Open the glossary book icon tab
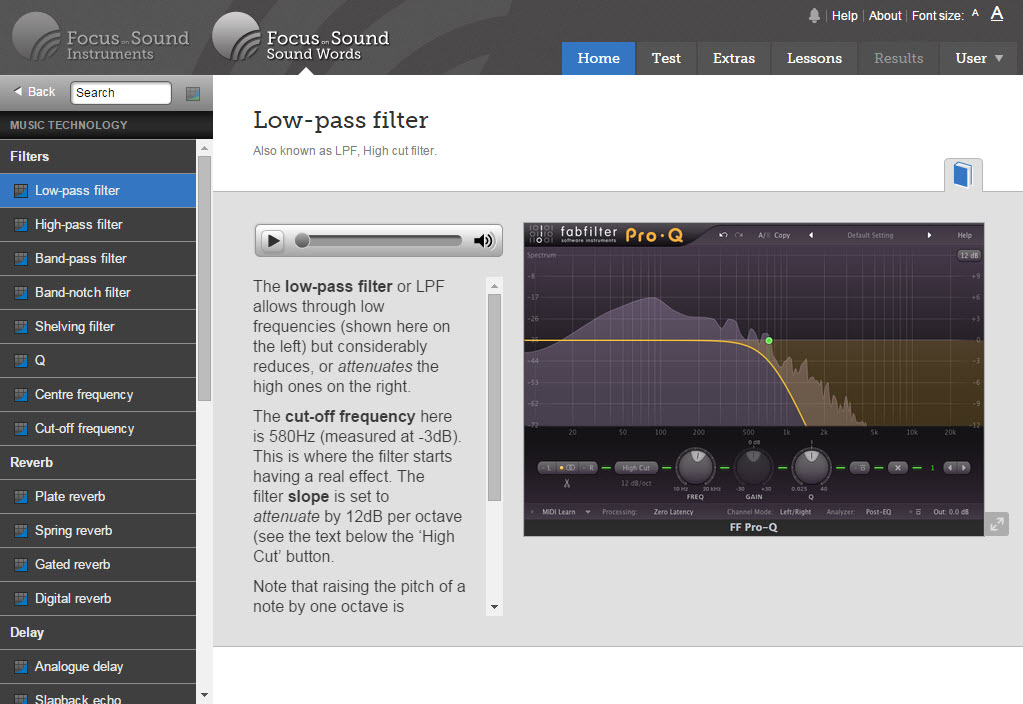The height and width of the screenshot is (704, 1023). click(963, 175)
